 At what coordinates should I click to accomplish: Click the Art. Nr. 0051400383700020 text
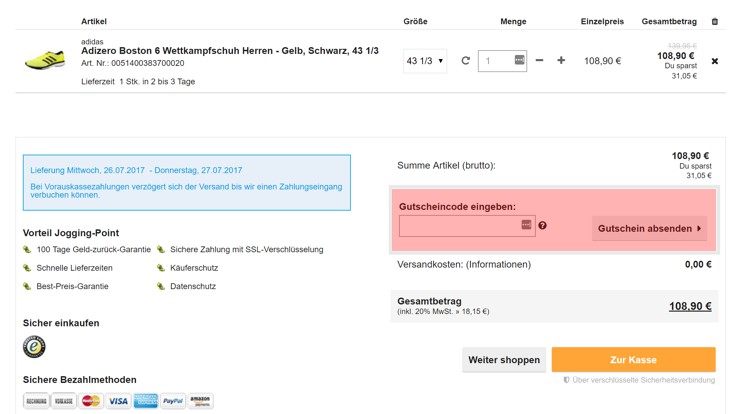133,63
